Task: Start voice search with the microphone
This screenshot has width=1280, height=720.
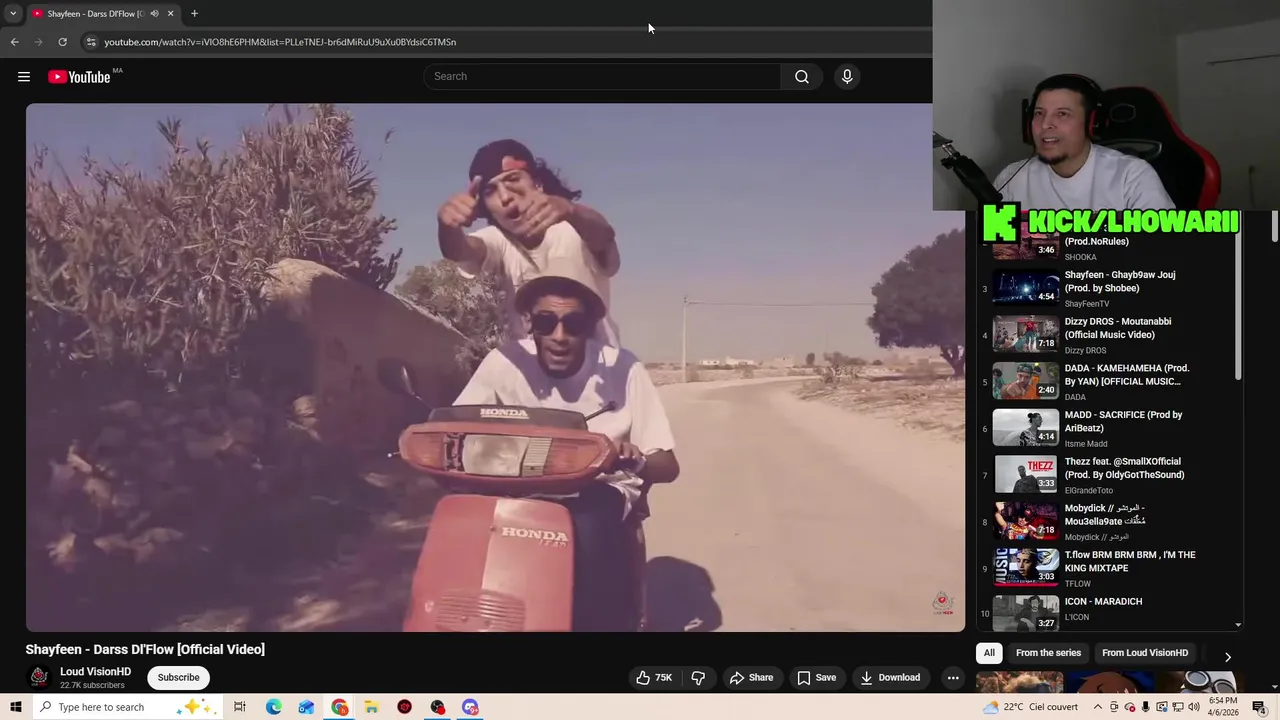Action: [847, 77]
